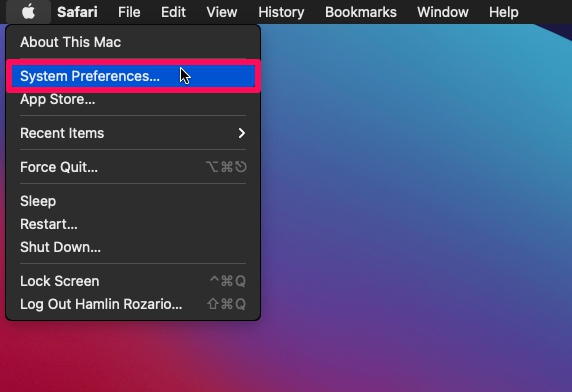Open the Edit menu

(173, 12)
